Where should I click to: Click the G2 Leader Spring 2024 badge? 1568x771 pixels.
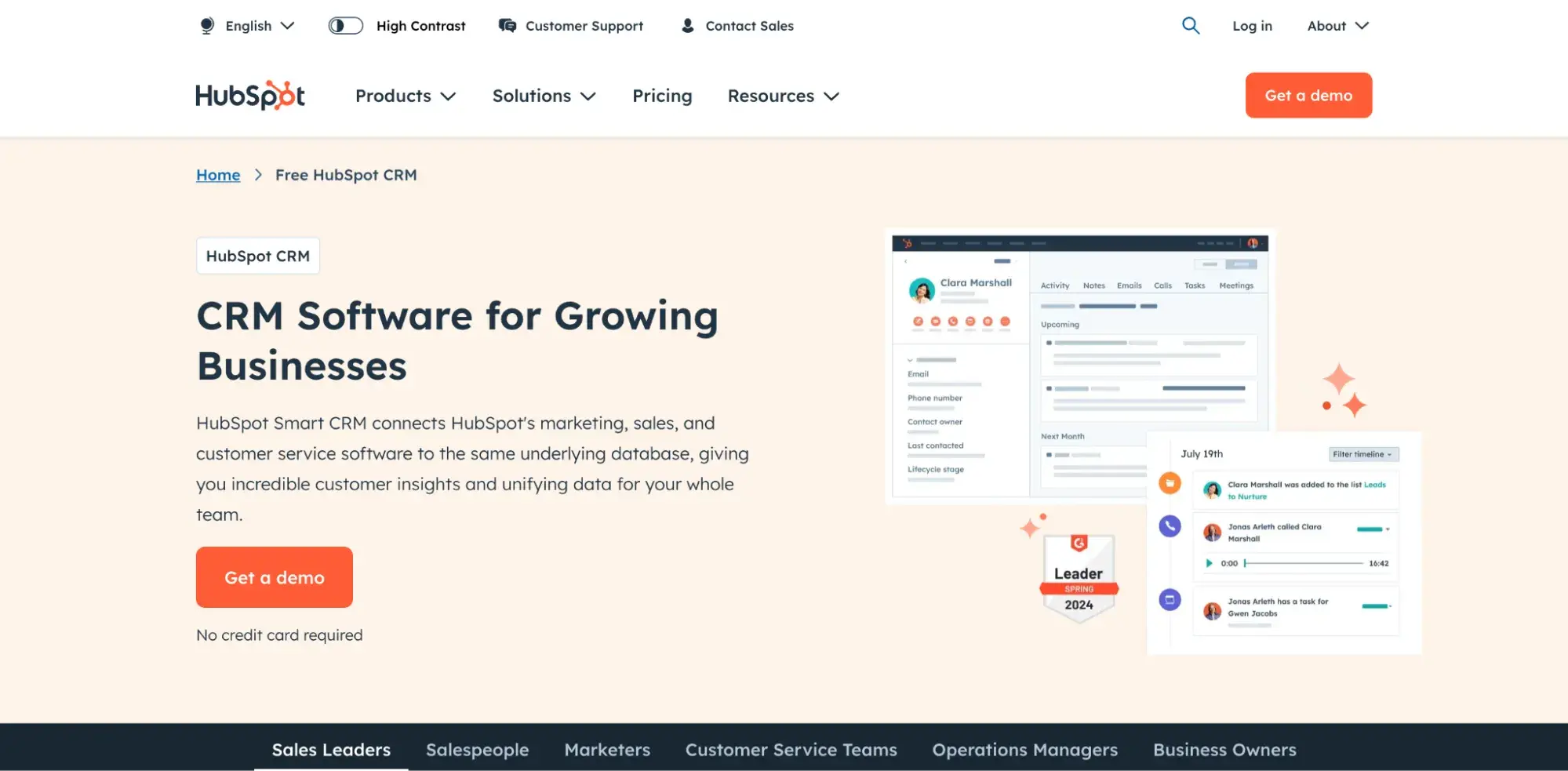1079,579
